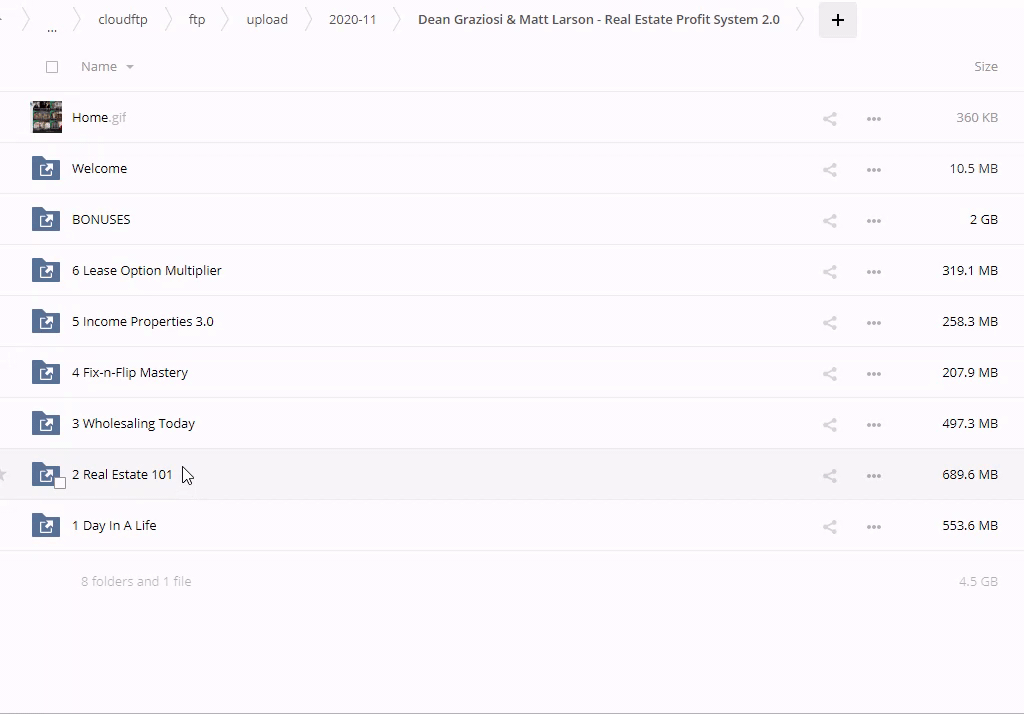Click the share icon for Home.gif
1024x714 pixels.
pyautogui.click(x=829, y=118)
